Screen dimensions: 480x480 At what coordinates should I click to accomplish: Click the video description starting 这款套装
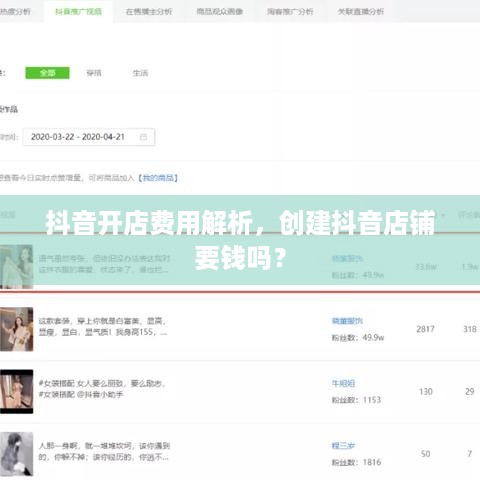point(103,327)
